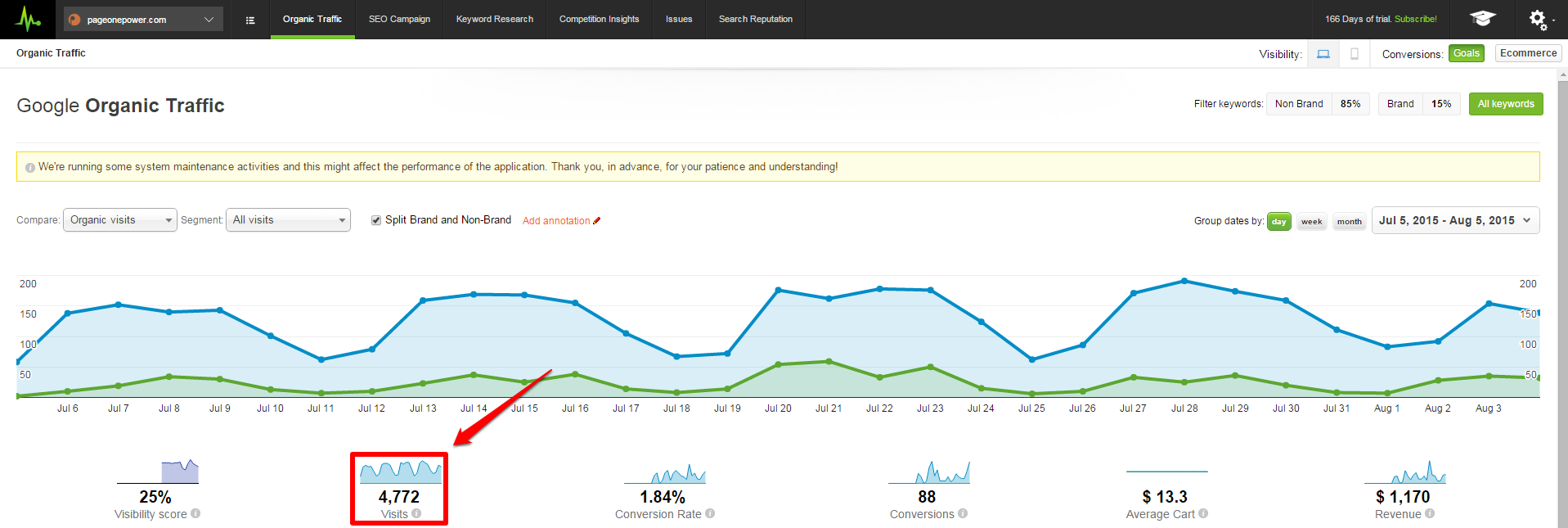The image size is (1568, 528).
Task: Toggle Goals conversions mode
Action: 1467,53
